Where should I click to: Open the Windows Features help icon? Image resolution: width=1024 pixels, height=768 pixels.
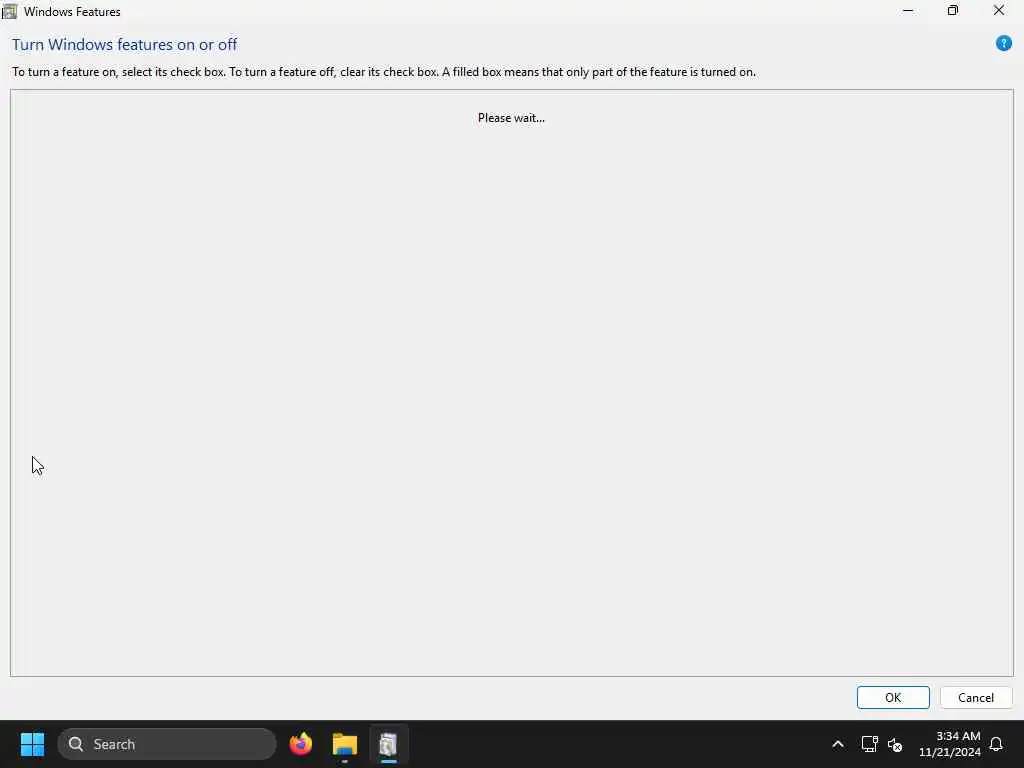click(x=1003, y=44)
